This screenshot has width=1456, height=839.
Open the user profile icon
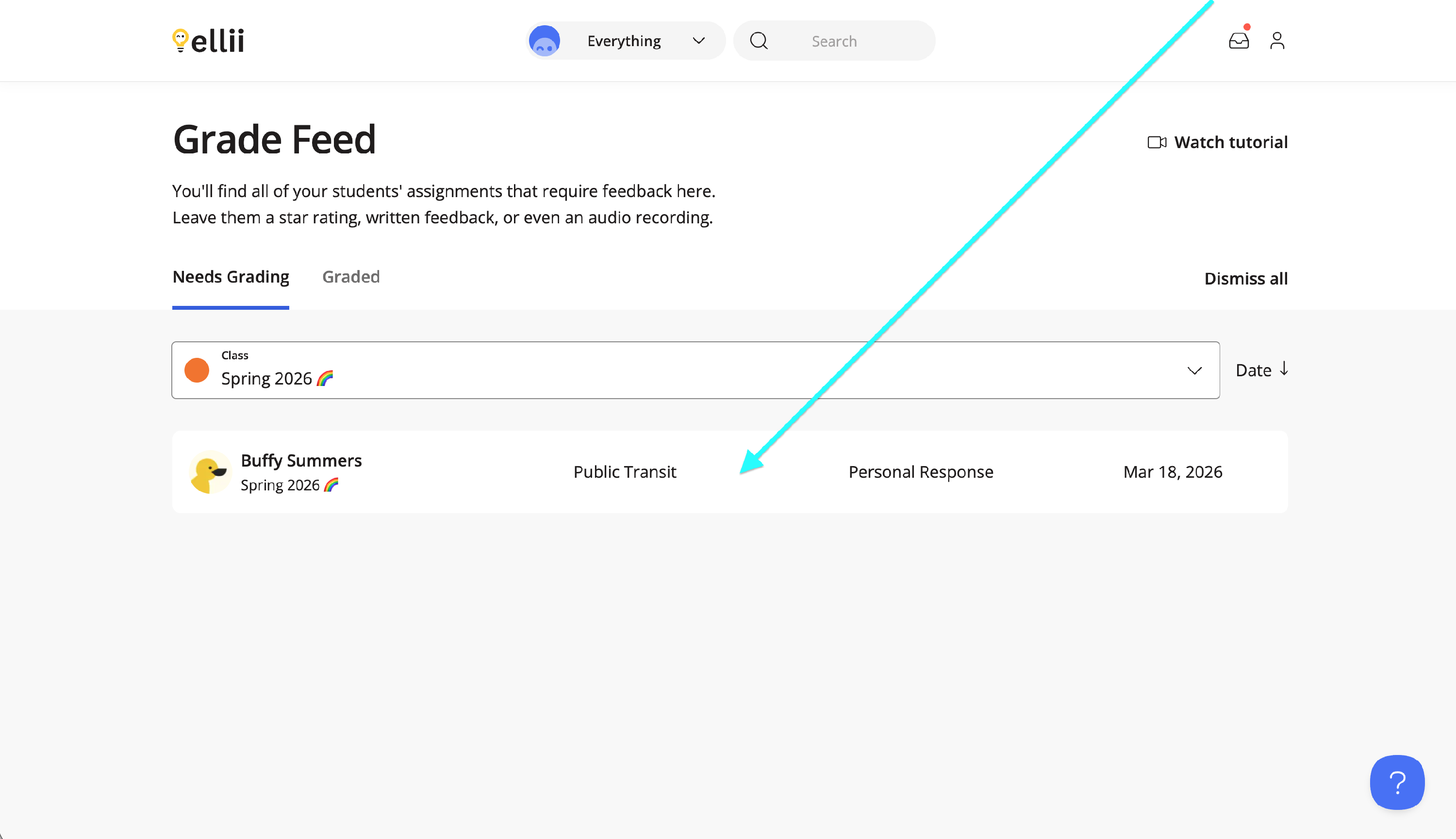pyautogui.click(x=1277, y=40)
